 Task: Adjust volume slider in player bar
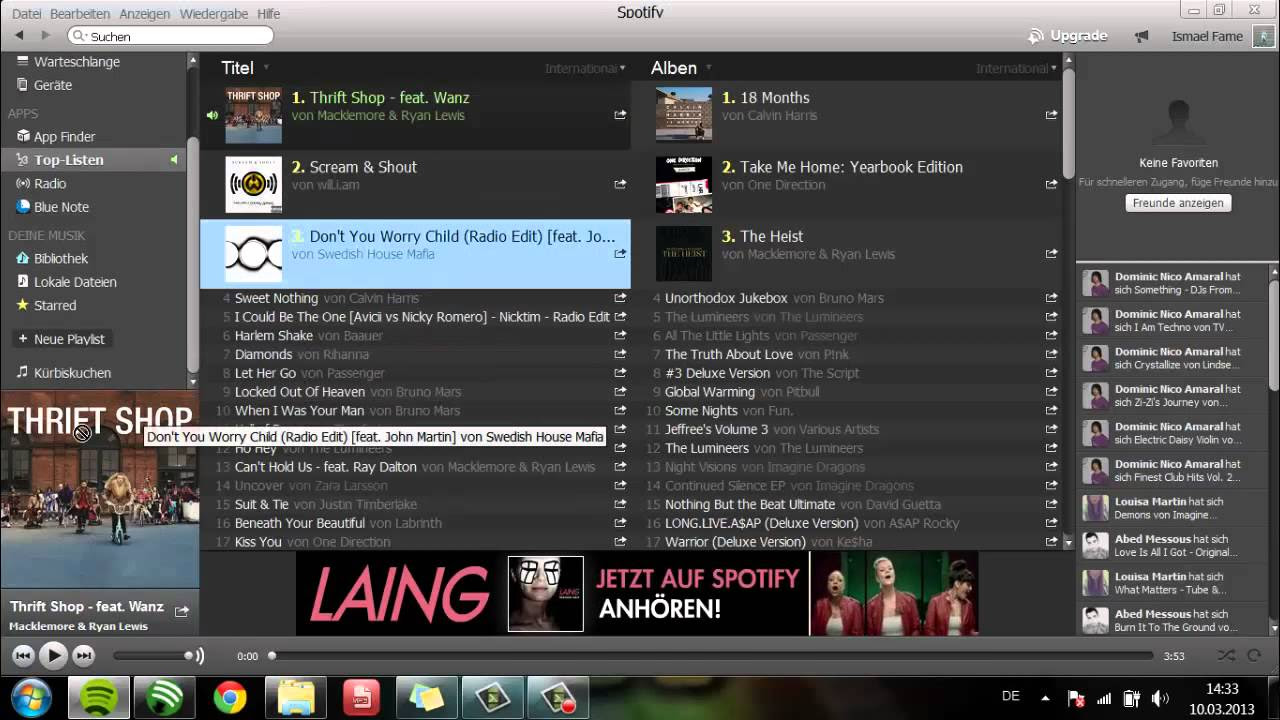152,656
